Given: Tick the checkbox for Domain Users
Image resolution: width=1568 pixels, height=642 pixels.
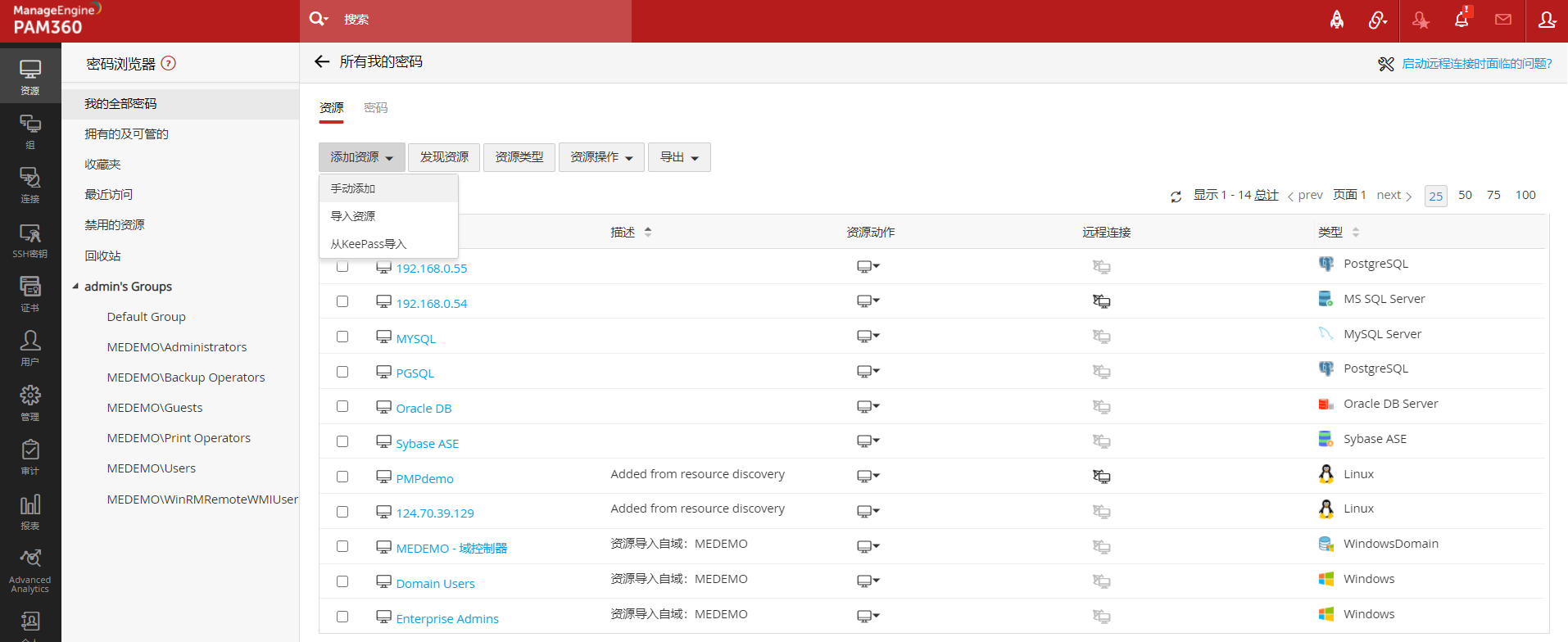Looking at the screenshot, I should pos(342,581).
